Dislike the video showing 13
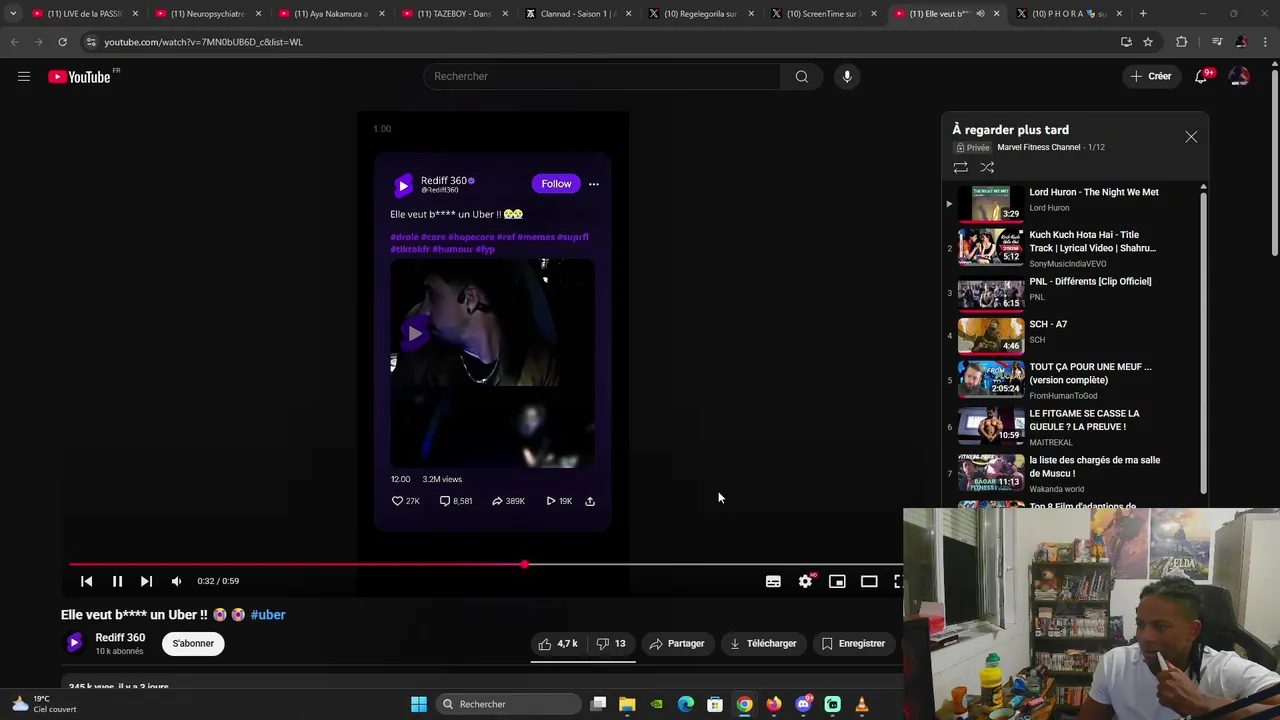 pos(611,644)
